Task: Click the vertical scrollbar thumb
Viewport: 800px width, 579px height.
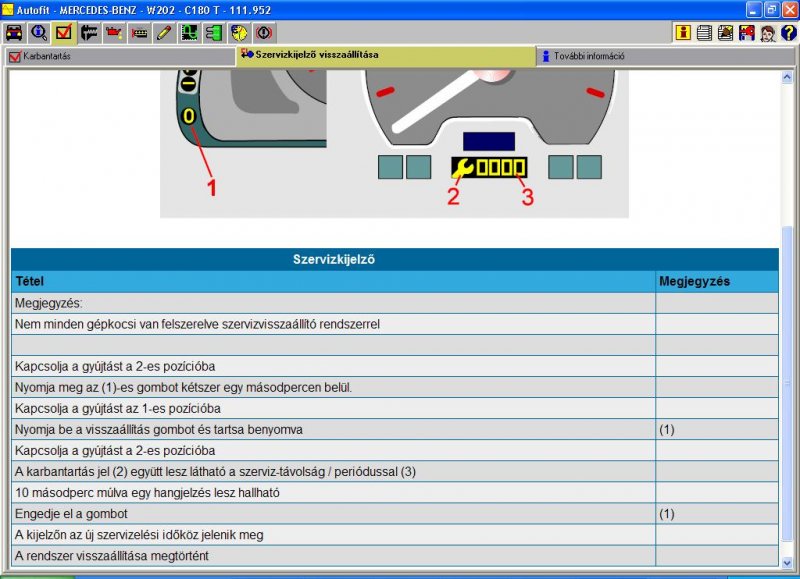Action: (787, 383)
